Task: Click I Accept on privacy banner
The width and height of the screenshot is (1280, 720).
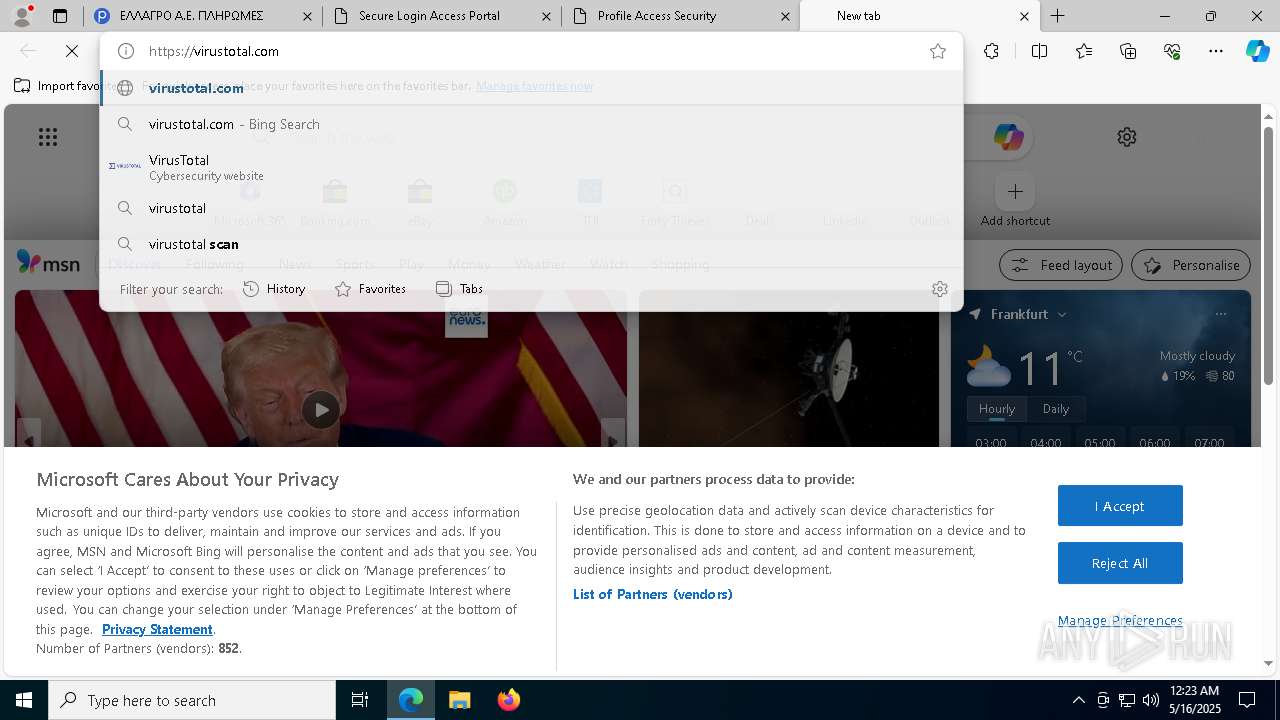Action: click(x=1120, y=506)
